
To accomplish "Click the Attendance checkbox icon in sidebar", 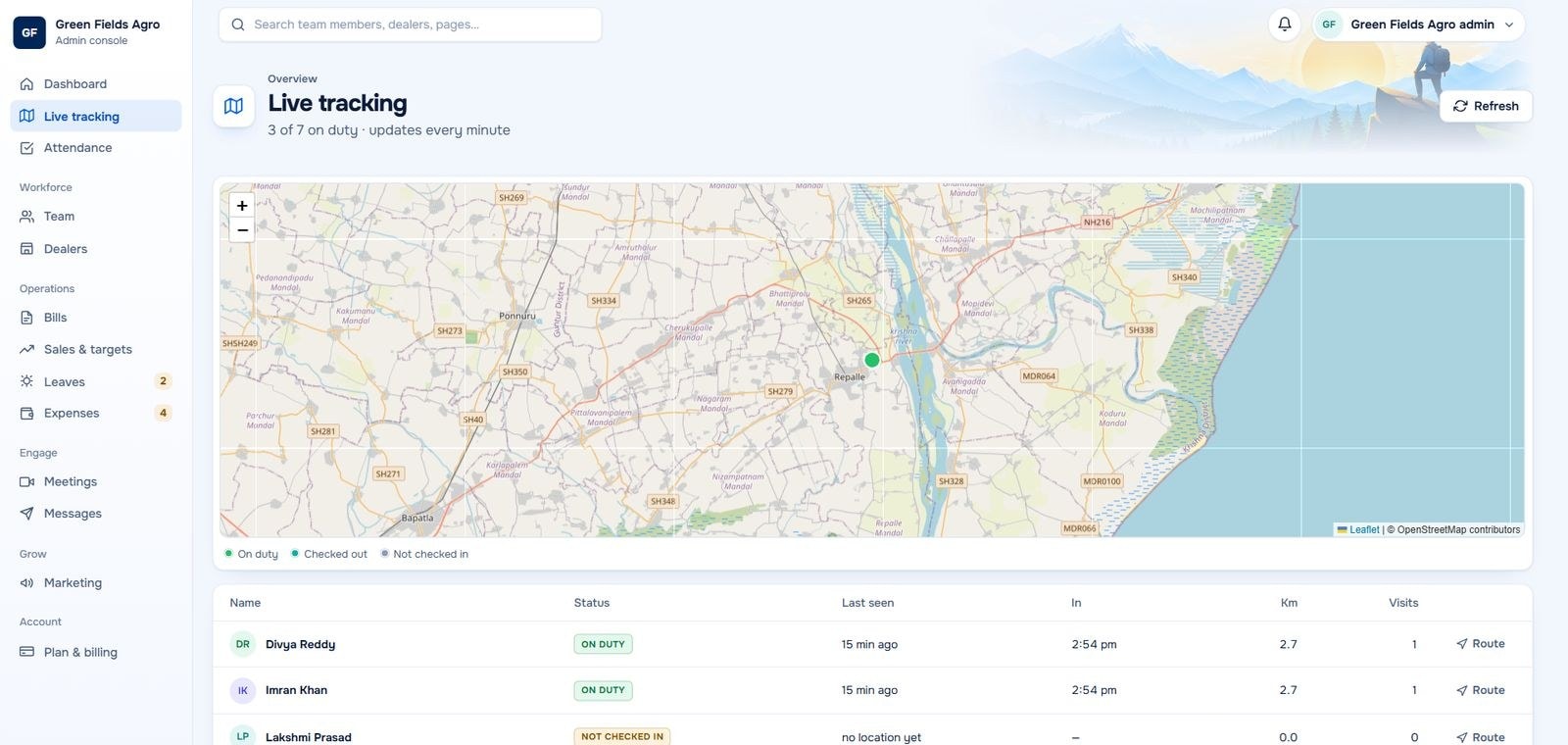I will (26, 148).
